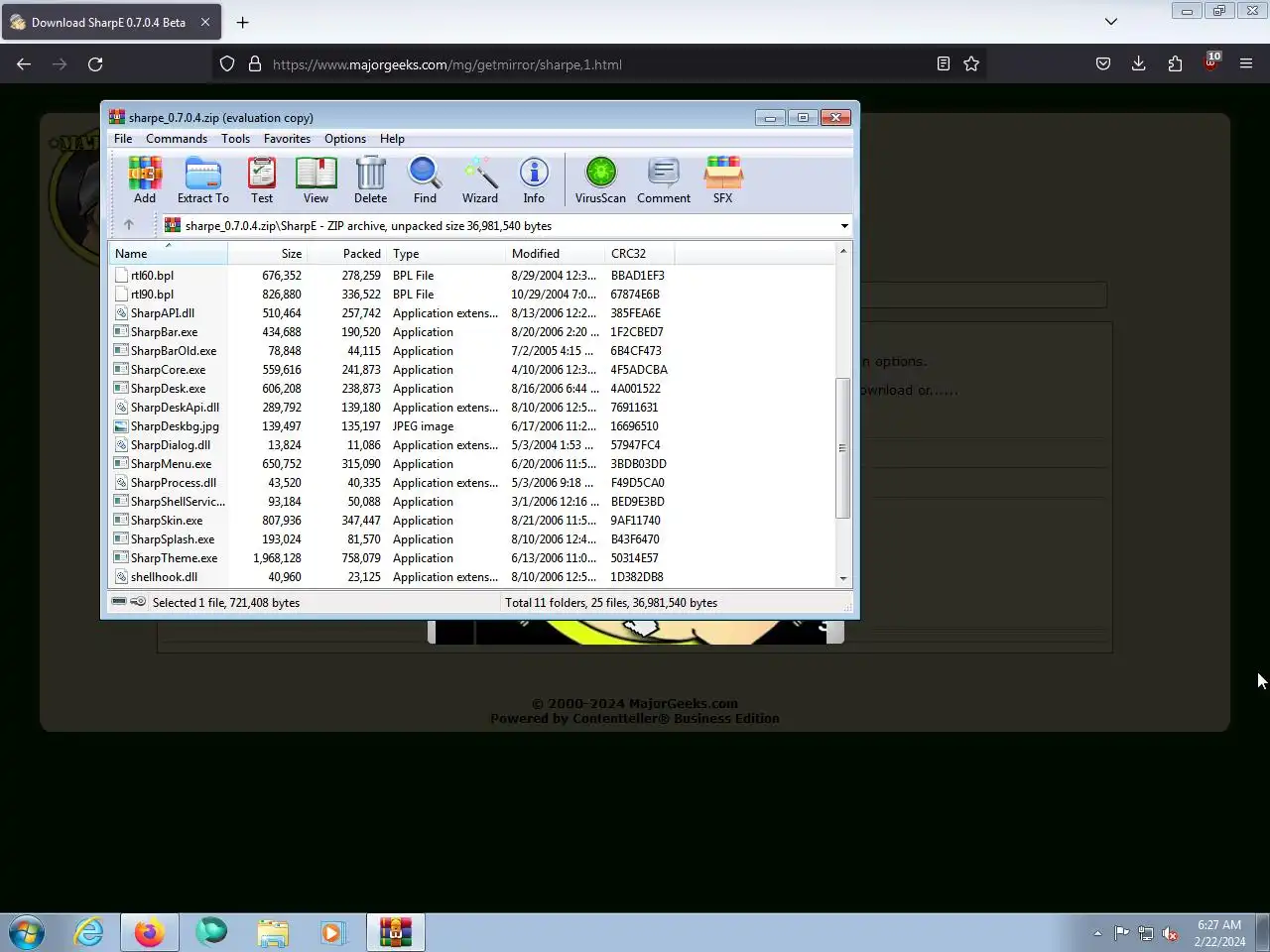1270x952 pixels.
Task: Sort by the Type column header
Action: (446, 254)
